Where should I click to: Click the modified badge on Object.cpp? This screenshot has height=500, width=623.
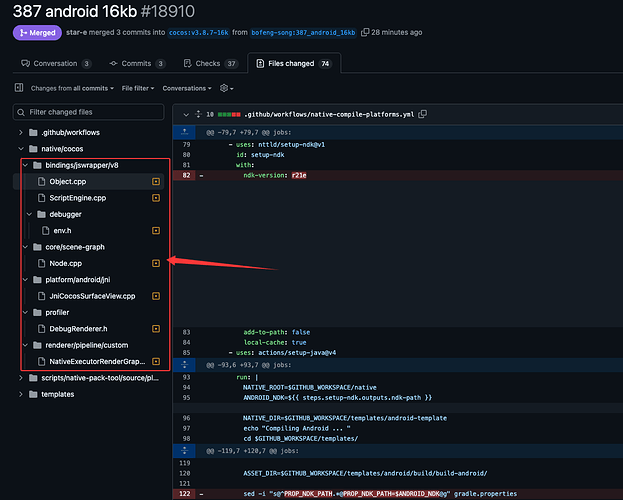click(156, 182)
